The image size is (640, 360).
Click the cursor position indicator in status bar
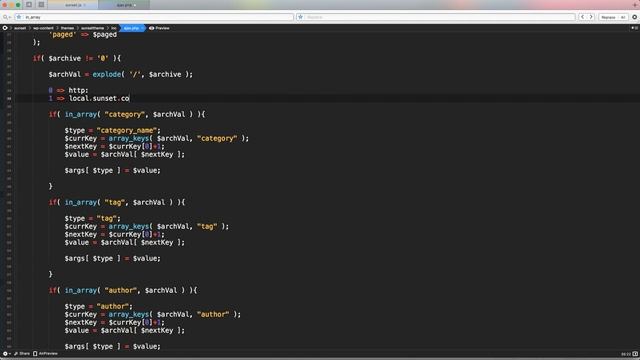click(626, 354)
